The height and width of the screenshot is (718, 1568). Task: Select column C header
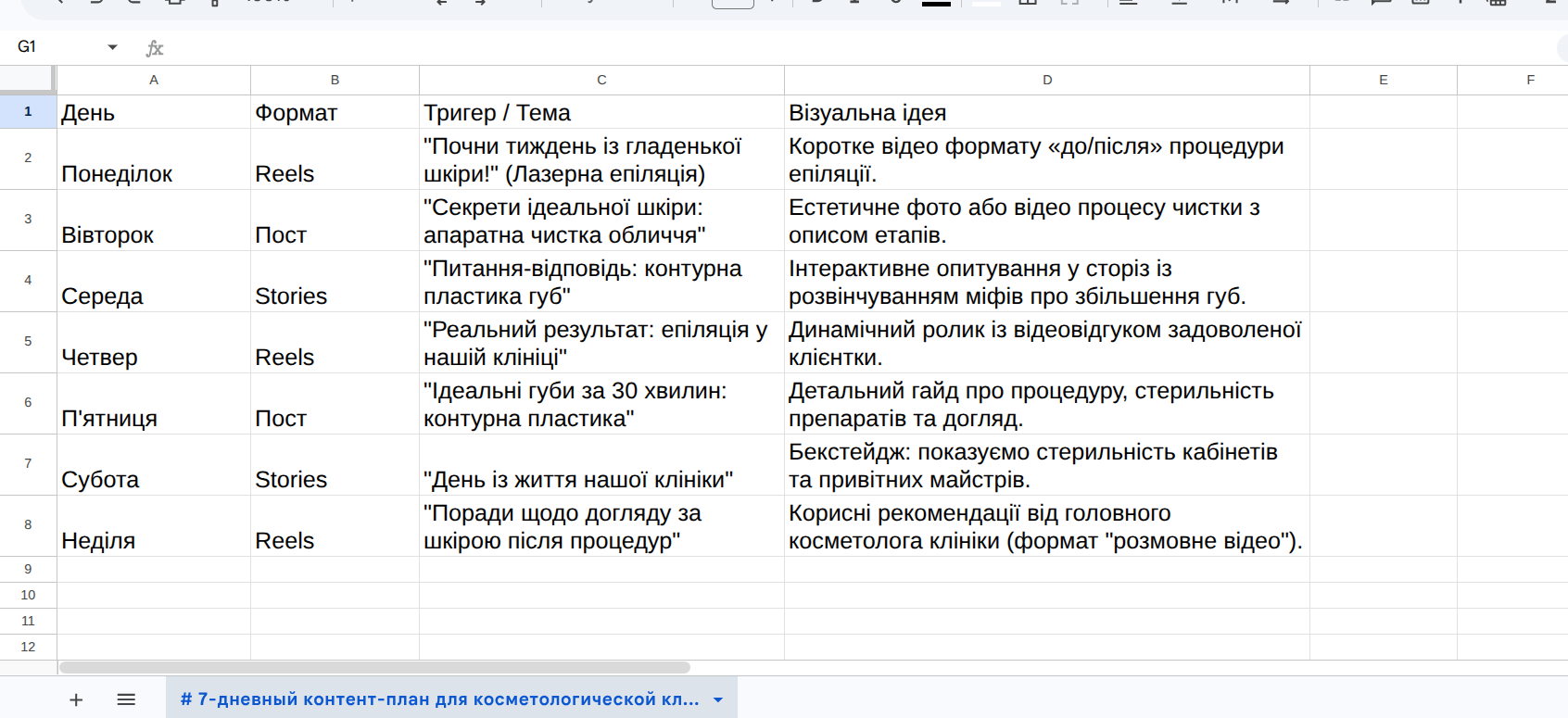point(601,80)
